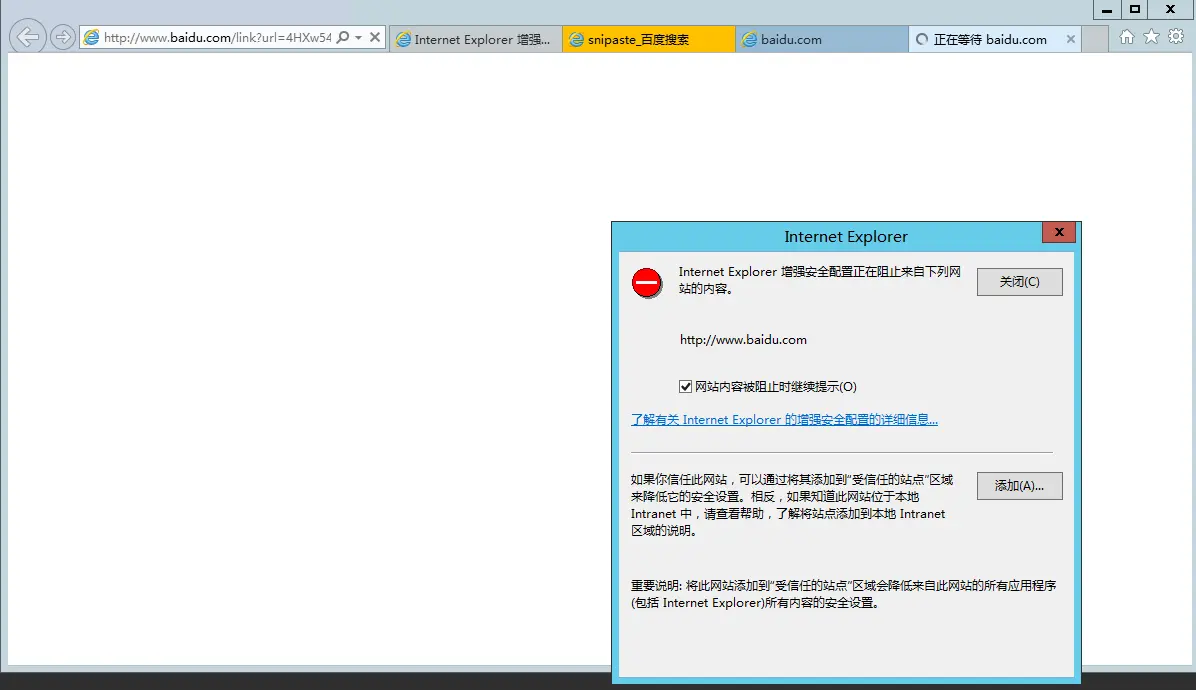Stop page loading with address bar X

click(375, 37)
